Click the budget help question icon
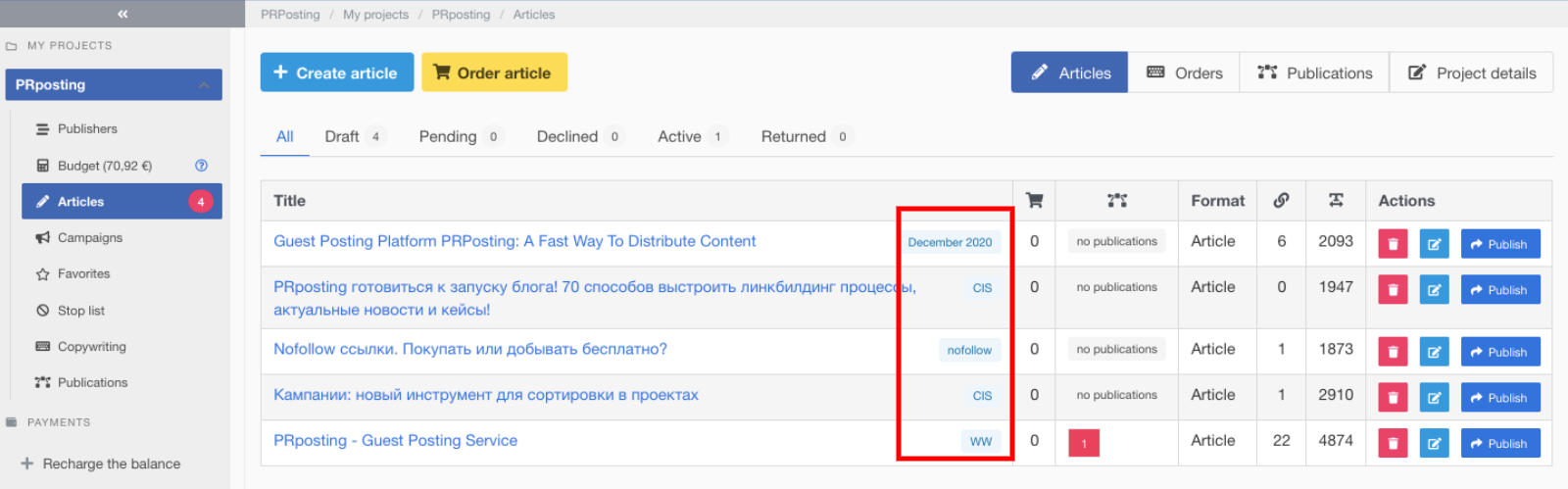The width and height of the screenshot is (1568, 489). coord(201,166)
